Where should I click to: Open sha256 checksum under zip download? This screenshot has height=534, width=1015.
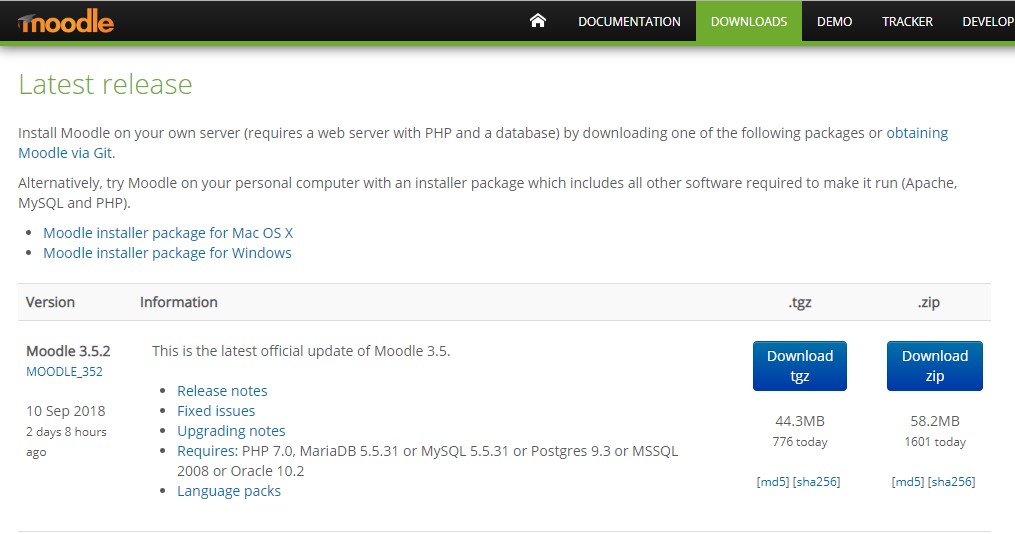pos(951,482)
